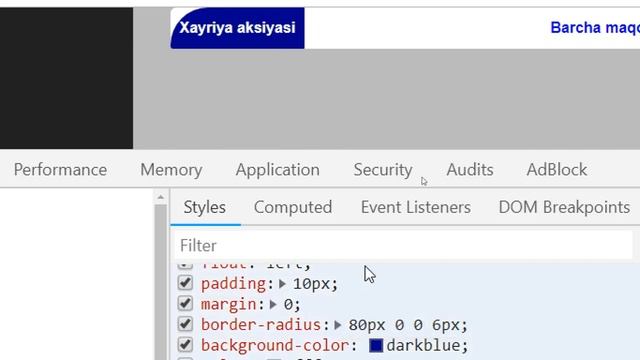Open the Audits tab
The height and width of the screenshot is (360, 640).
(x=470, y=170)
